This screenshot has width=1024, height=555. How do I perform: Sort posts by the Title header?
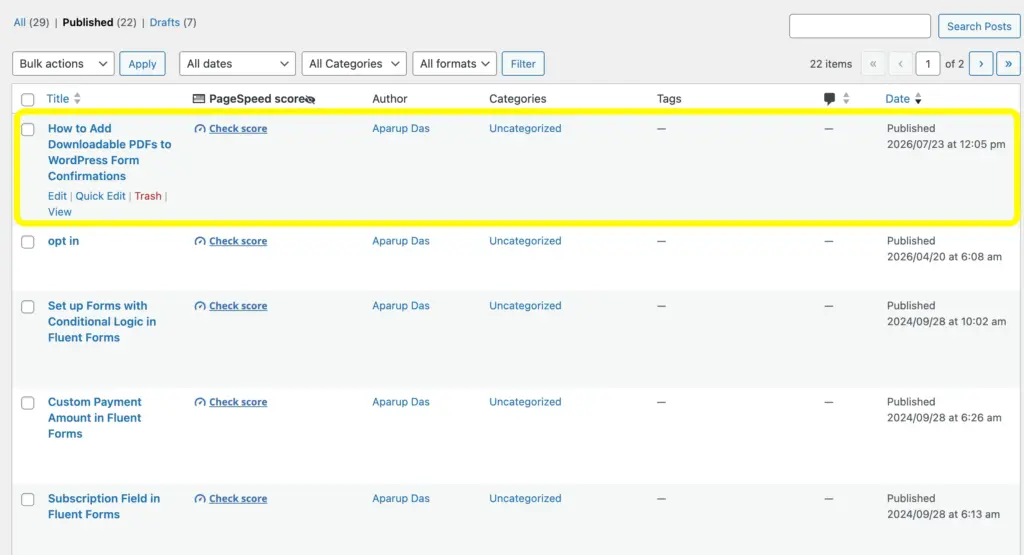57,99
